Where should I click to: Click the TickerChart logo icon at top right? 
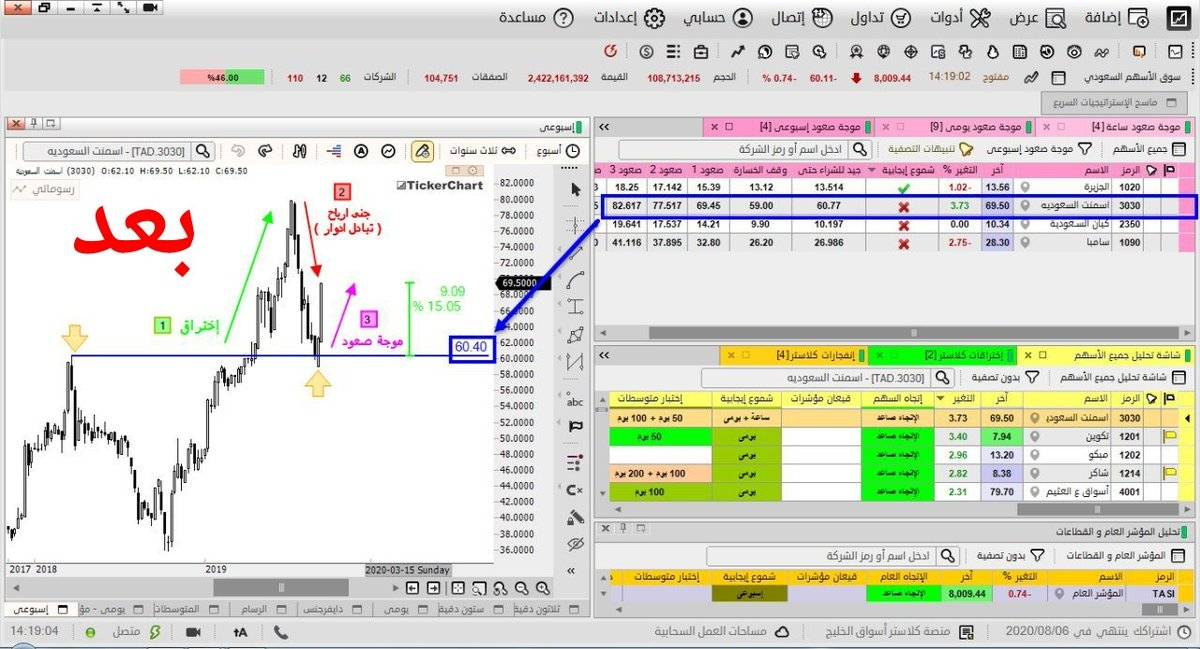click(x=1178, y=18)
